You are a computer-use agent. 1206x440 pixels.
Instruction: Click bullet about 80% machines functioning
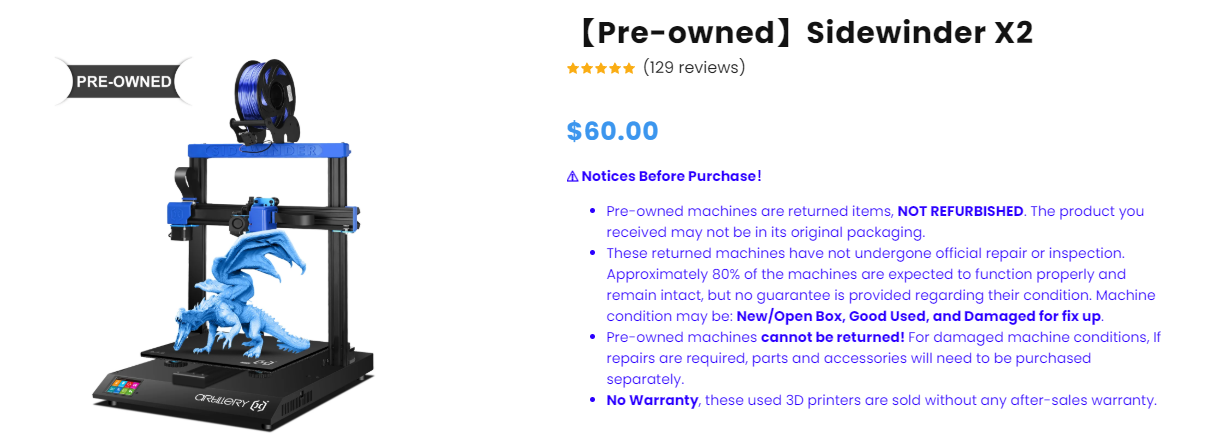(881, 285)
